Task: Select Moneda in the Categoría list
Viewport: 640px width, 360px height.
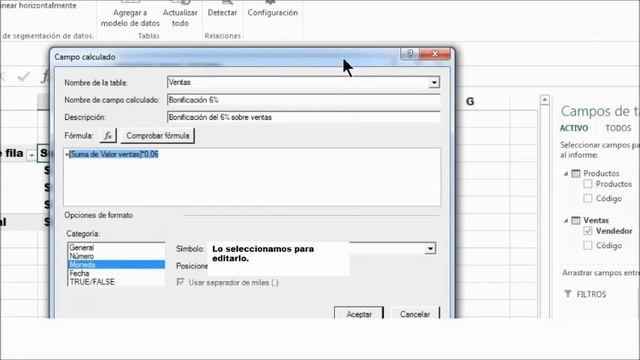Action: [116, 264]
